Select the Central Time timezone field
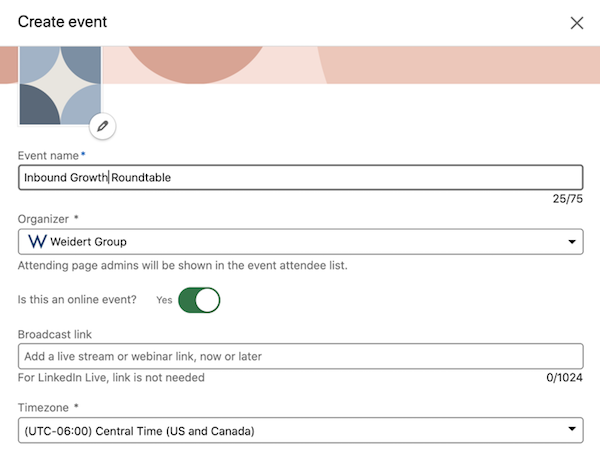The height and width of the screenshot is (454, 600). (x=300, y=430)
